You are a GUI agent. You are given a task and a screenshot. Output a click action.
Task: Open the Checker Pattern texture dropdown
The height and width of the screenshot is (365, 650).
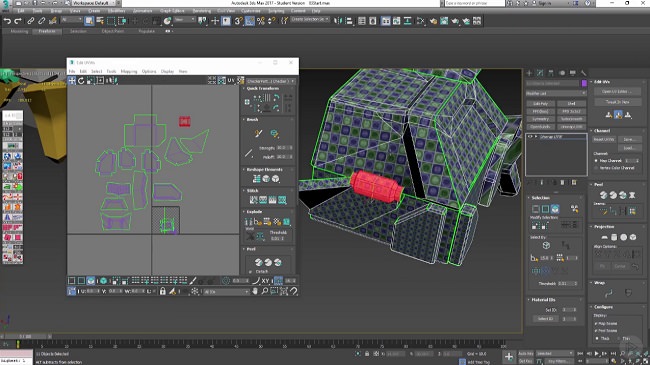(x=271, y=81)
